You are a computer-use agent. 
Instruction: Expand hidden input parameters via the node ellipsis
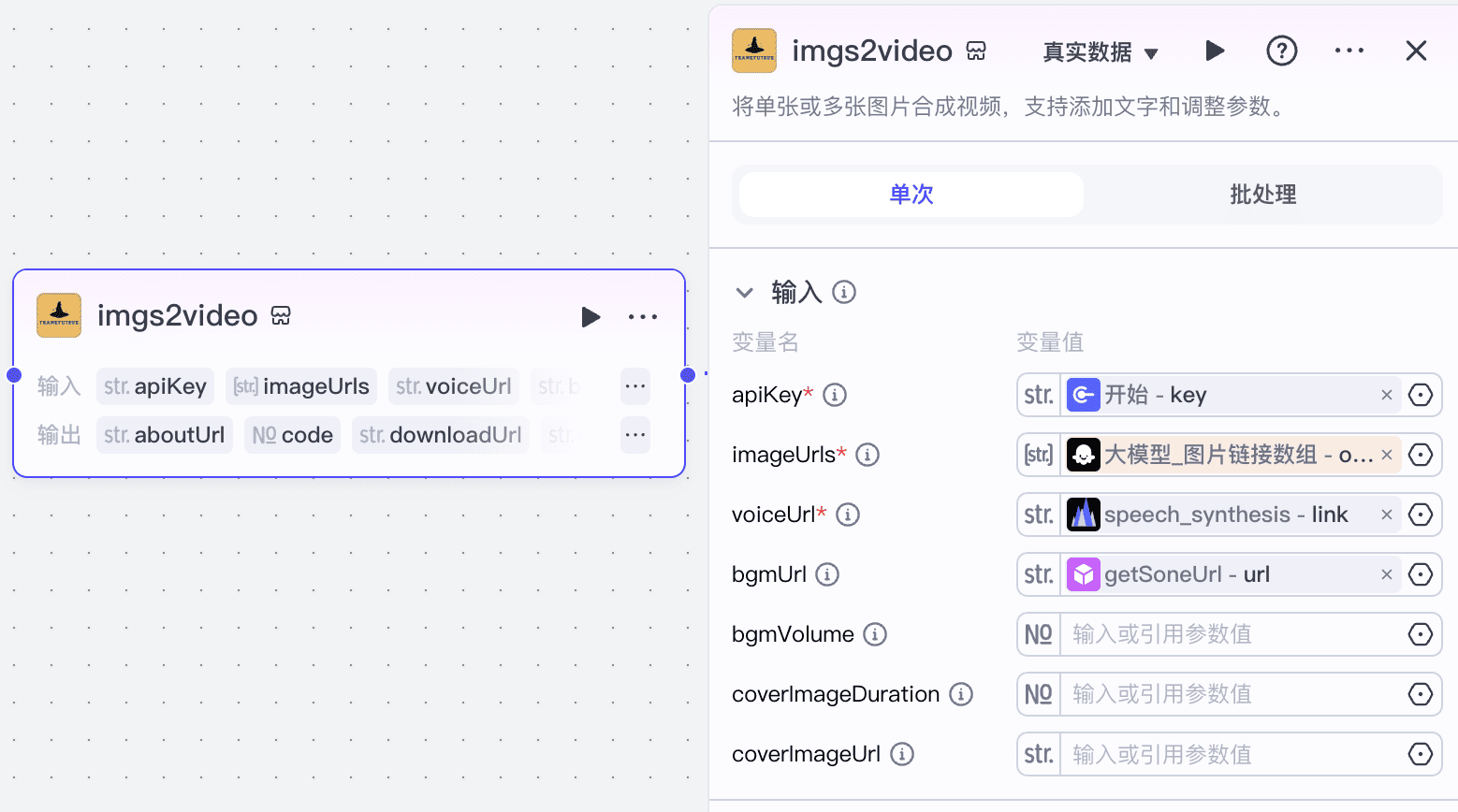(x=634, y=385)
